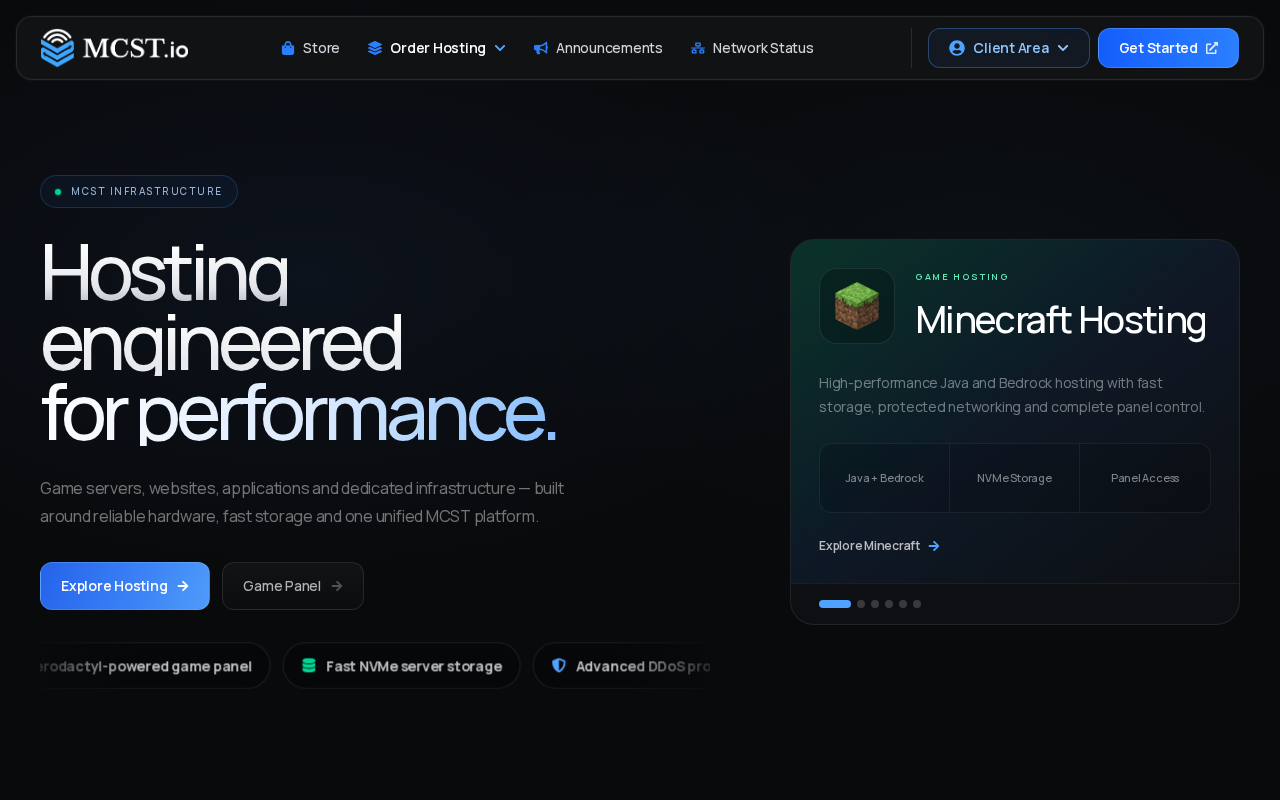Click the MCST.io logo
Image resolution: width=1280 pixels, height=800 pixels.
click(114, 48)
